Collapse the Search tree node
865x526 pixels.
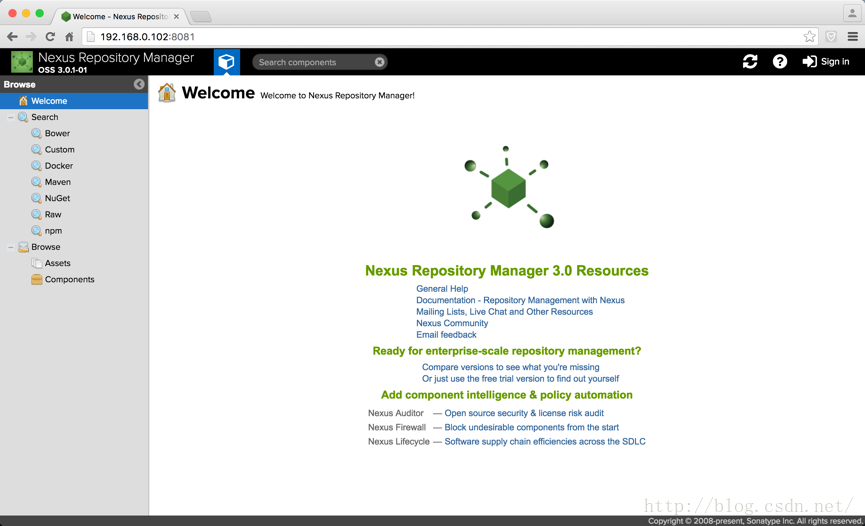click(x=10, y=117)
